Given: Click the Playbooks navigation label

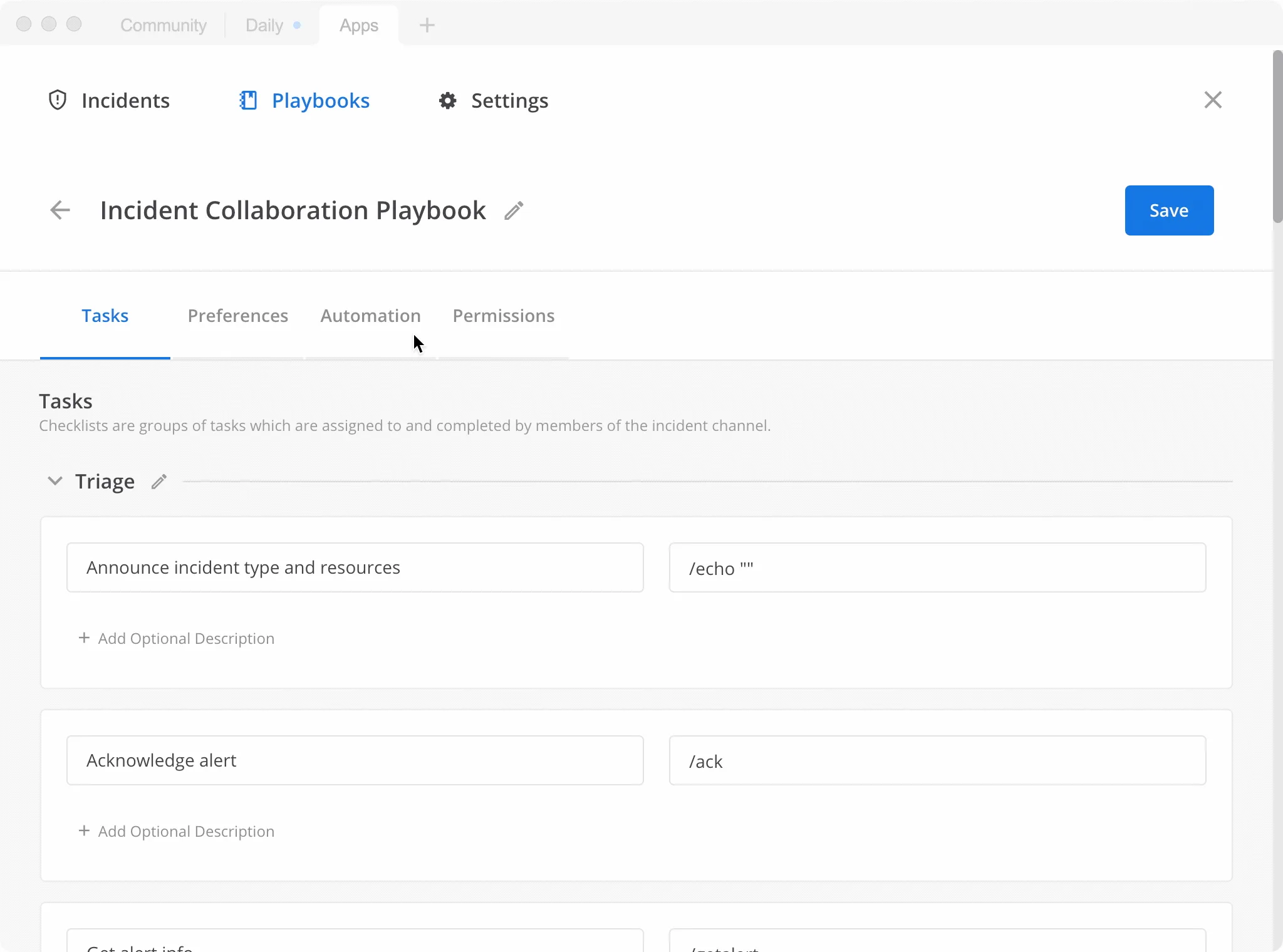Looking at the screenshot, I should coord(321,100).
